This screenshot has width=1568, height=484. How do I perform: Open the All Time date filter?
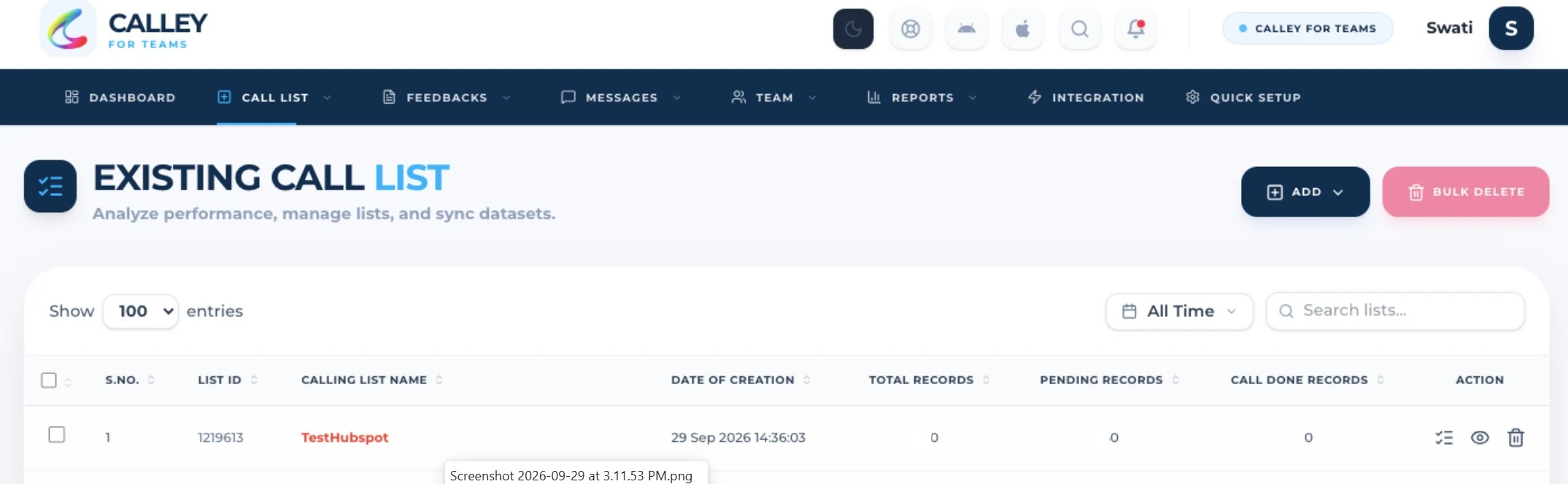[1179, 311]
